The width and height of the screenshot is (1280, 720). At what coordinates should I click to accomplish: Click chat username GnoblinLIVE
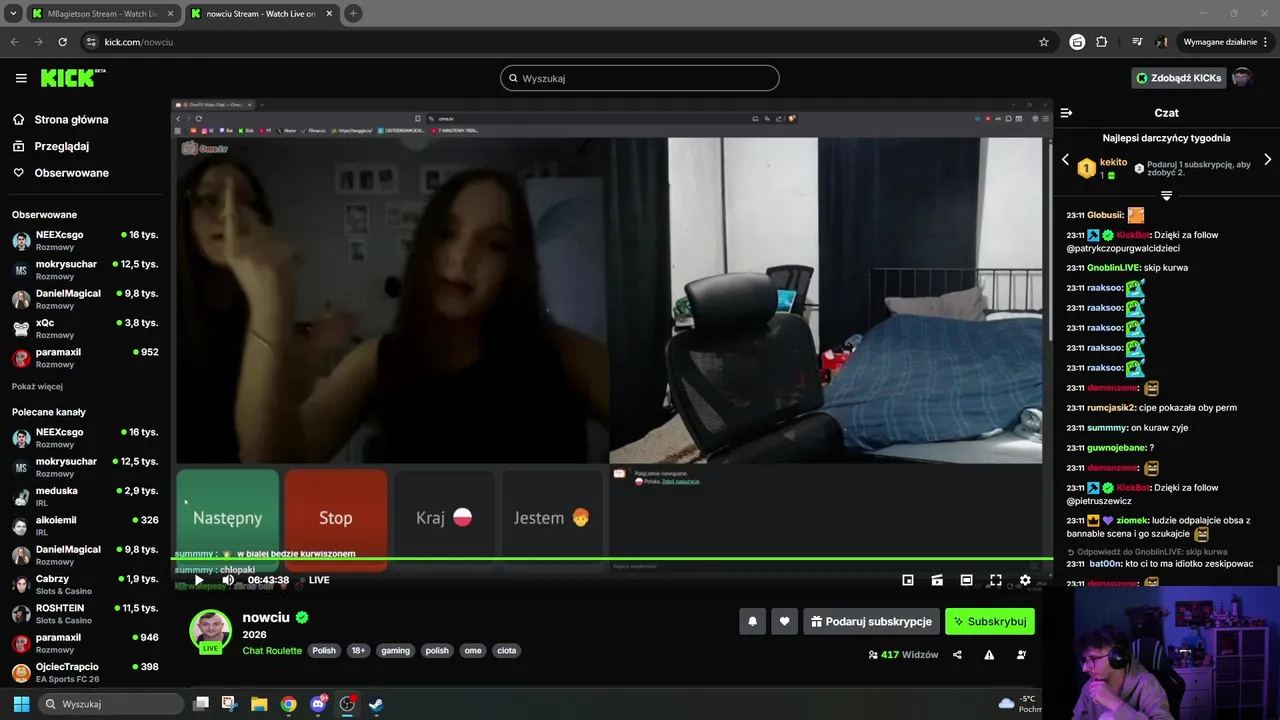[x=1113, y=268]
